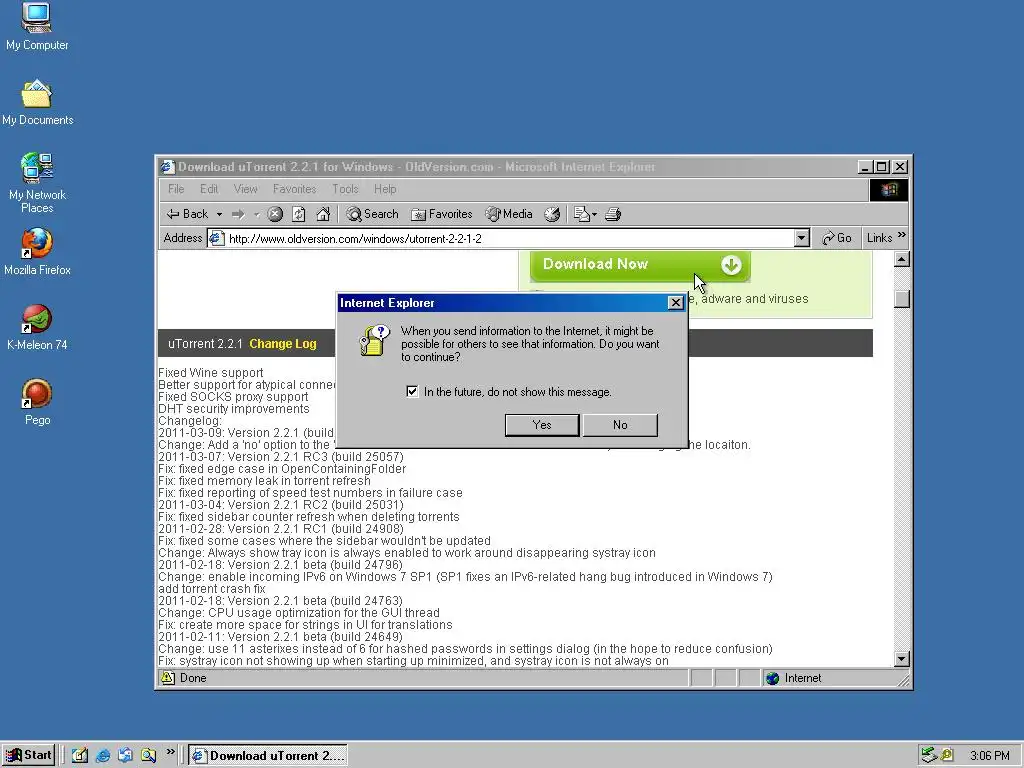This screenshot has height=768, width=1024.
Task: Click the green Download Now button
Action: [640, 265]
